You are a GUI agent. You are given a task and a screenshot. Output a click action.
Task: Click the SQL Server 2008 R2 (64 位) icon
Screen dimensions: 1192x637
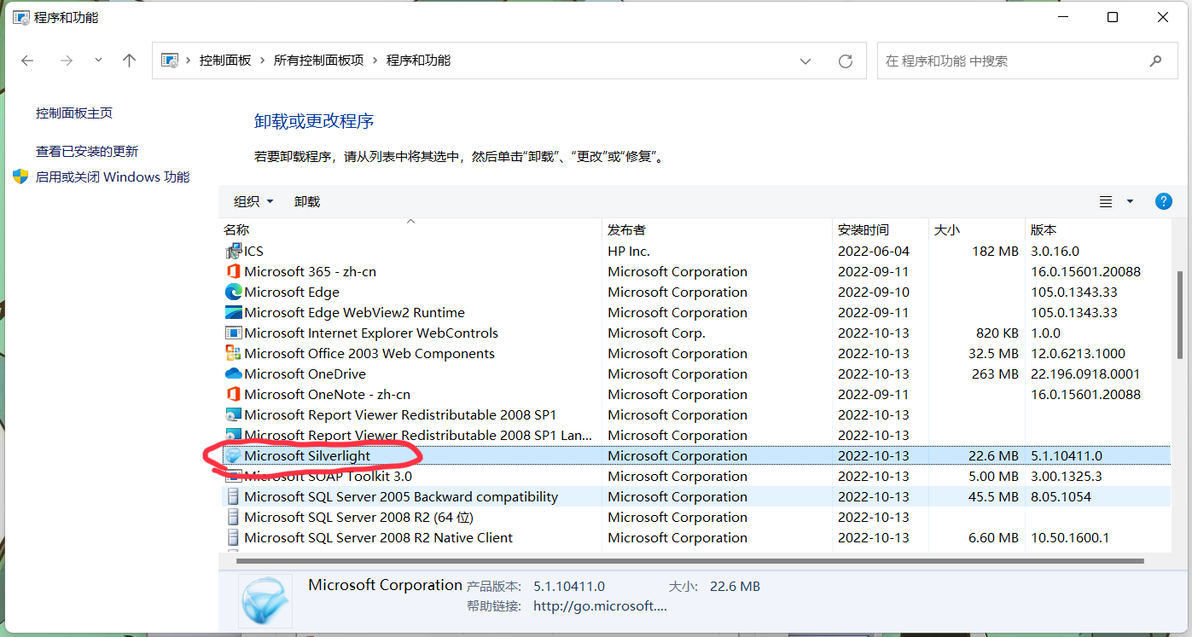pyautogui.click(x=233, y=517)
